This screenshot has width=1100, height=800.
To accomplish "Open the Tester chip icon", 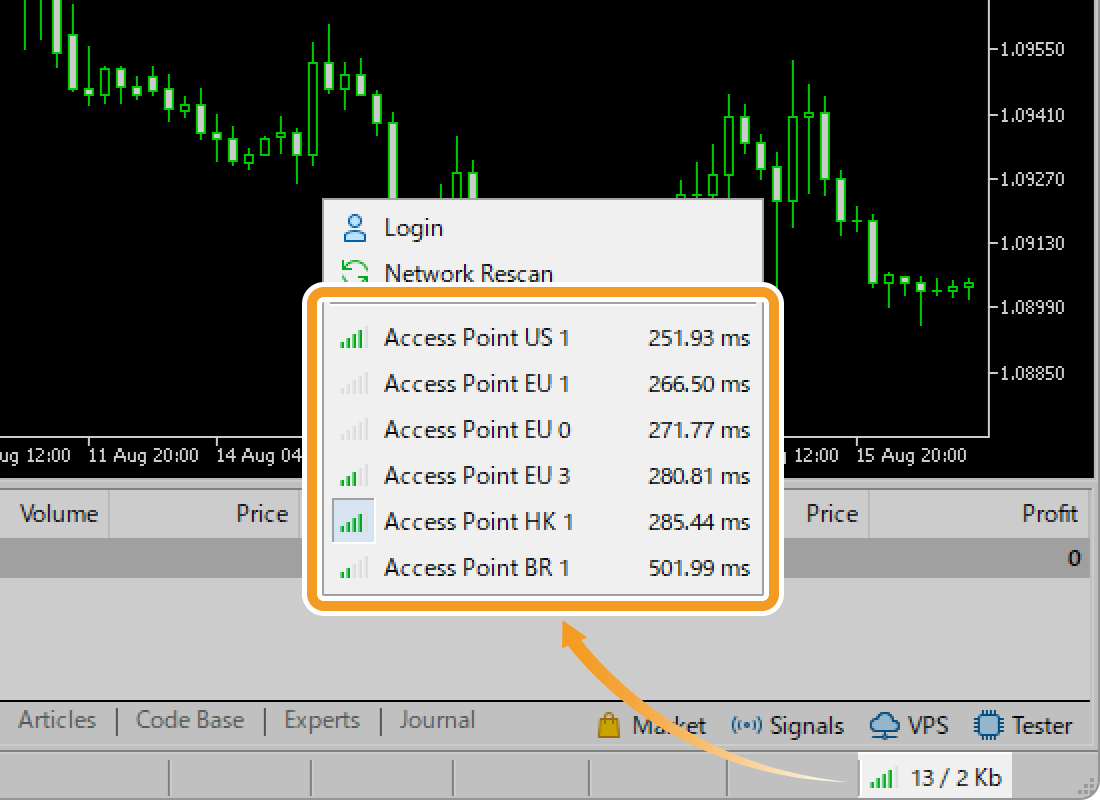I will click(x=988, y=726).
